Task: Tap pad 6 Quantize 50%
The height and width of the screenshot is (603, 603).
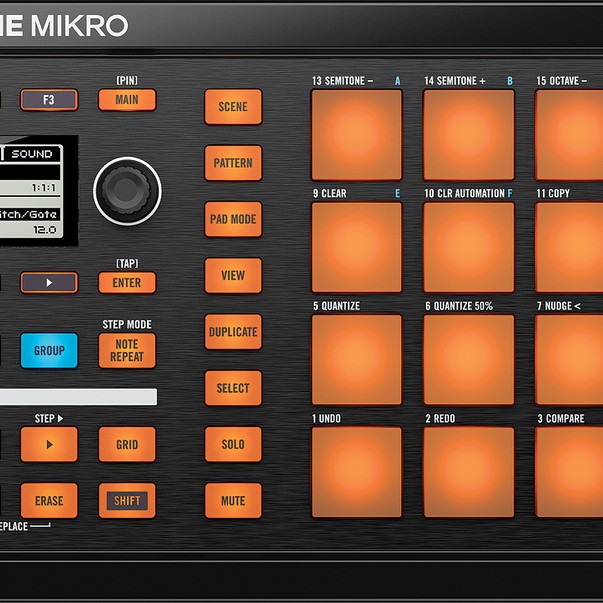Action: coord(469,360)
